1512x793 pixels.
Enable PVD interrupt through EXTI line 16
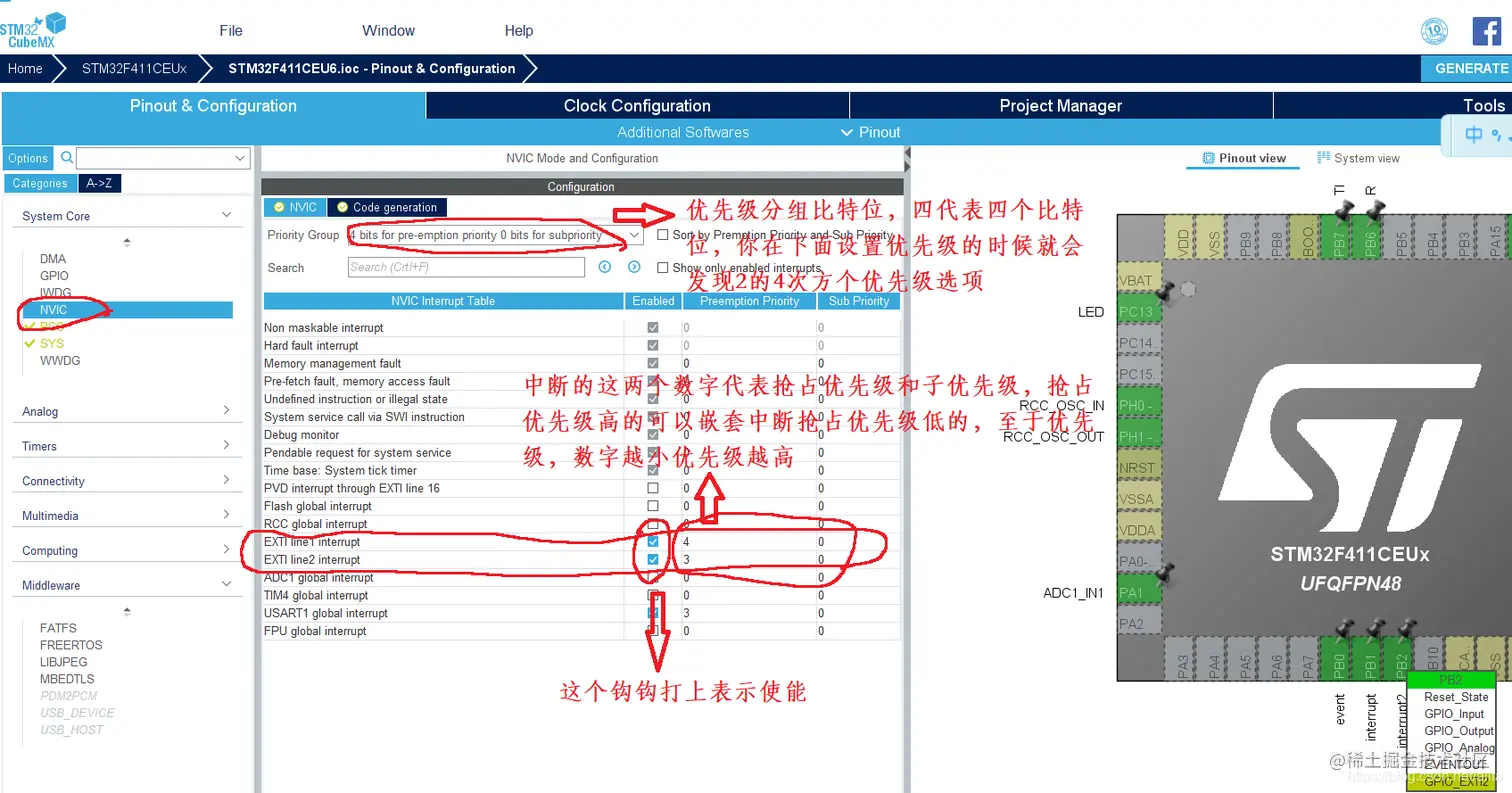653,488
